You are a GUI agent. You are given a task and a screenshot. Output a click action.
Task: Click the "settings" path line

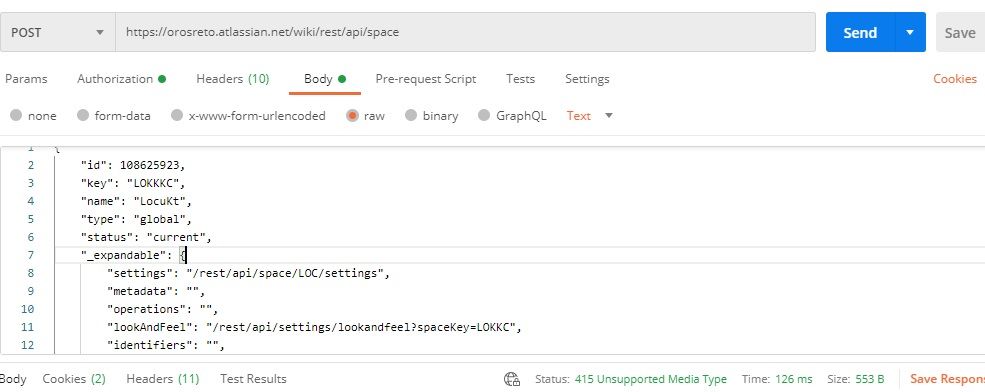pyautogui.click(x=248, y=273)
